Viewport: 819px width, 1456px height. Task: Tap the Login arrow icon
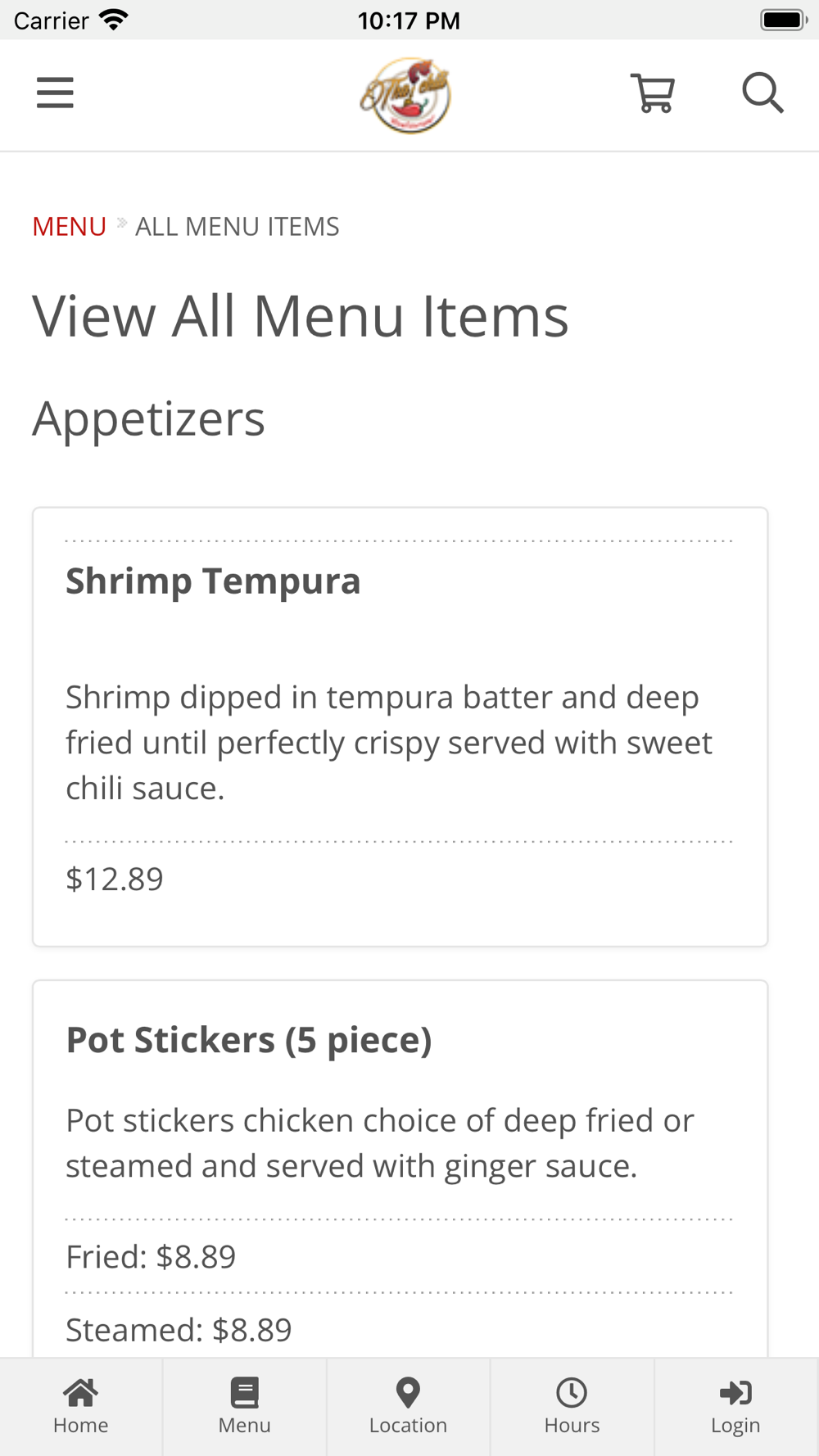(x=735, y=1392)
